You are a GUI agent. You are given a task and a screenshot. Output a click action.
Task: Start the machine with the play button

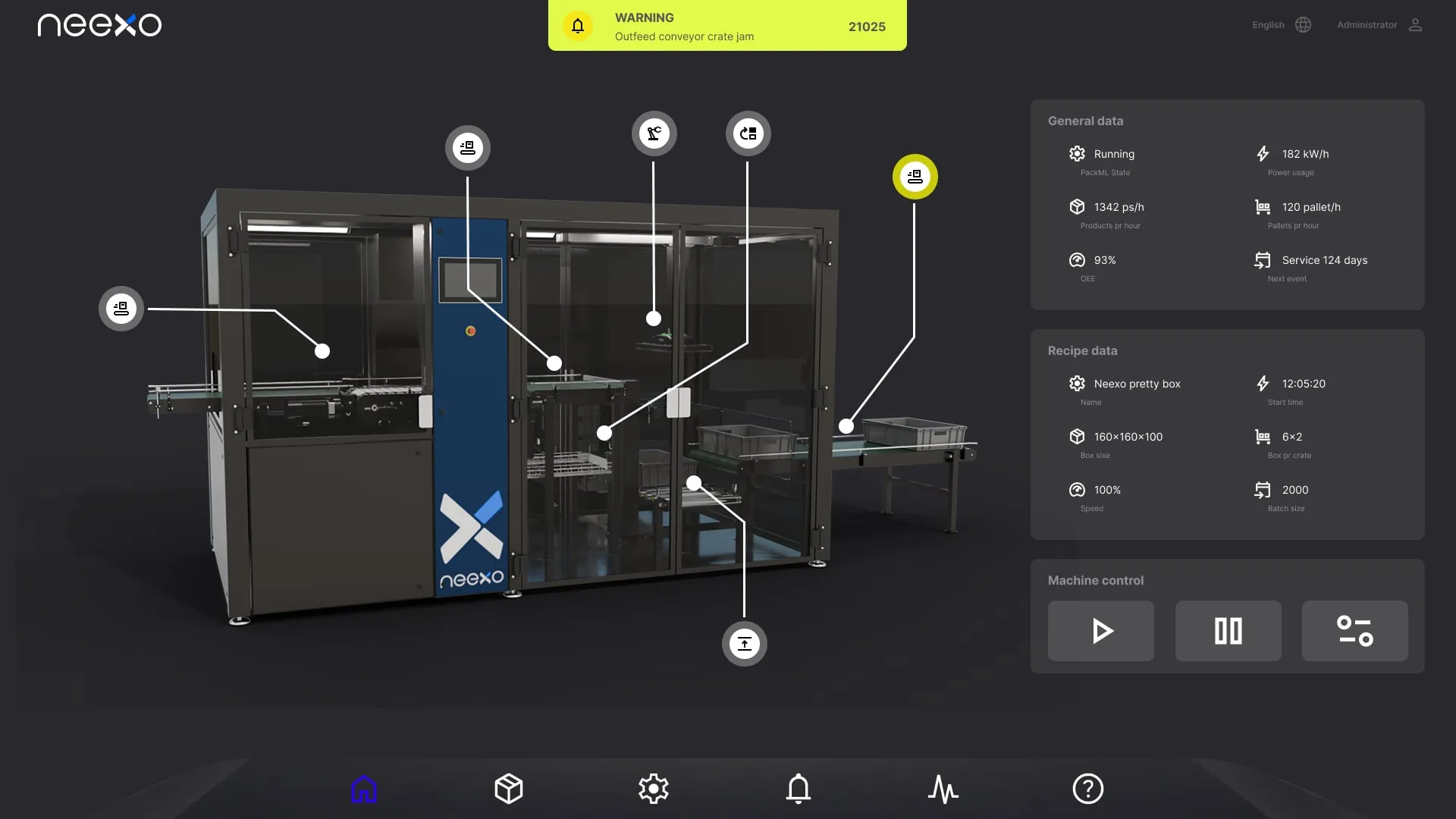coord(1101,631)
